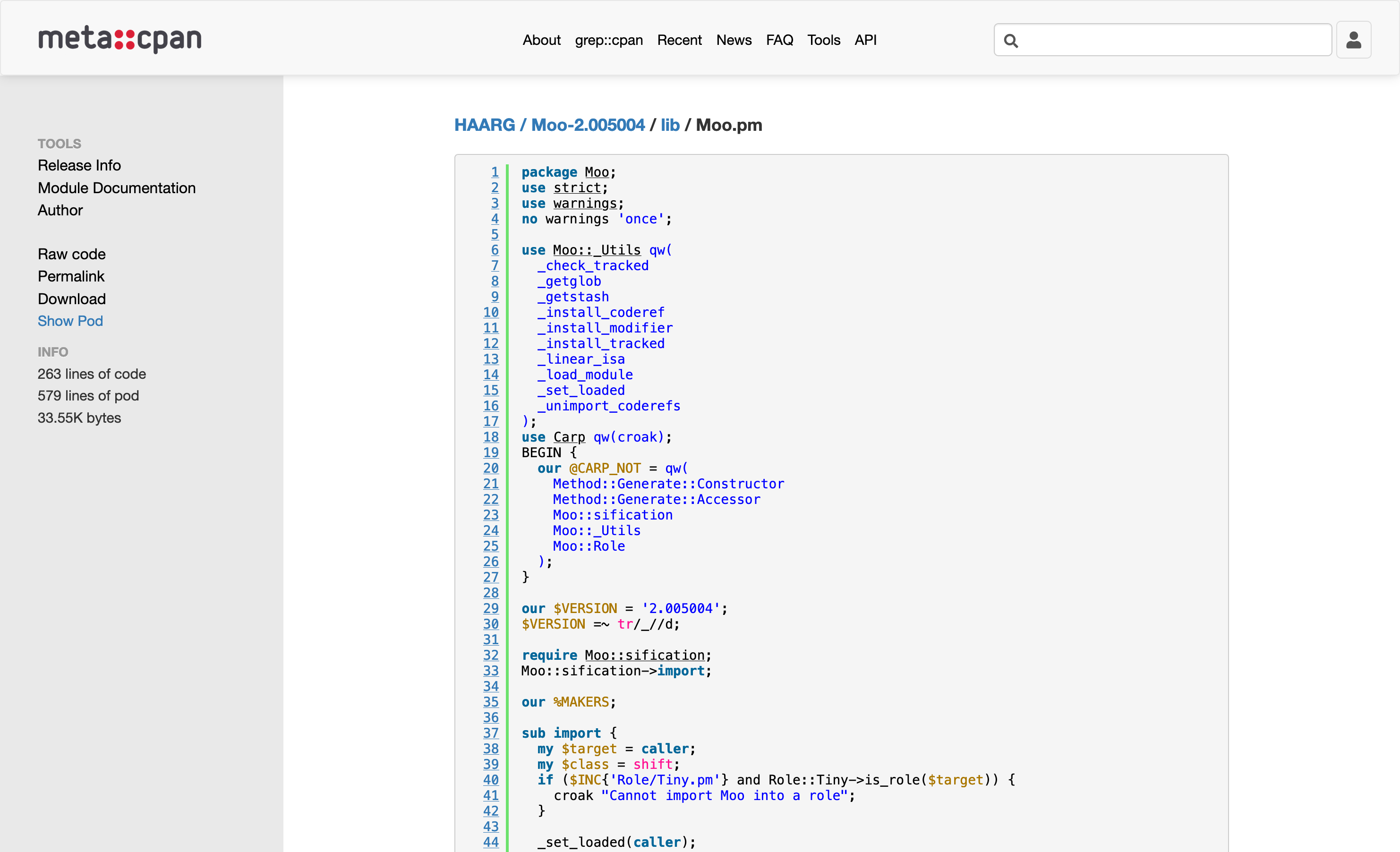The width and height of the screenshot is (1400, 852).
Task: Open the About page
Action: tap(541, 40)
